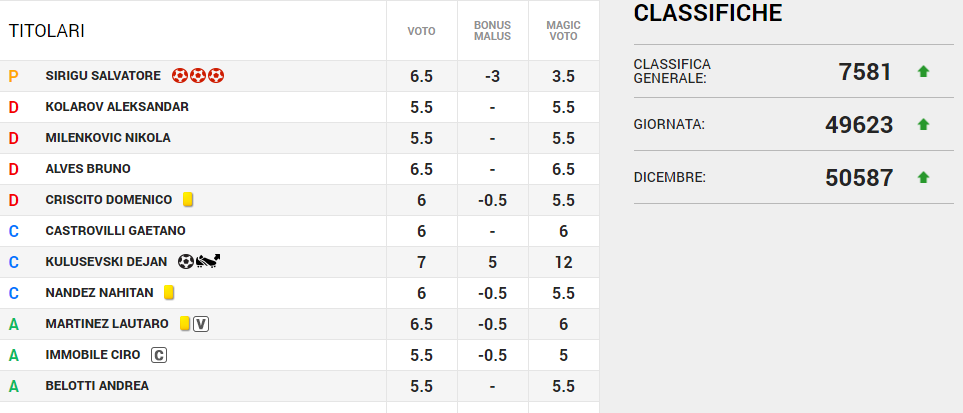963x413 pixels.
Task: Click Nandez's yellow card icon
Action: click(169, 293)
